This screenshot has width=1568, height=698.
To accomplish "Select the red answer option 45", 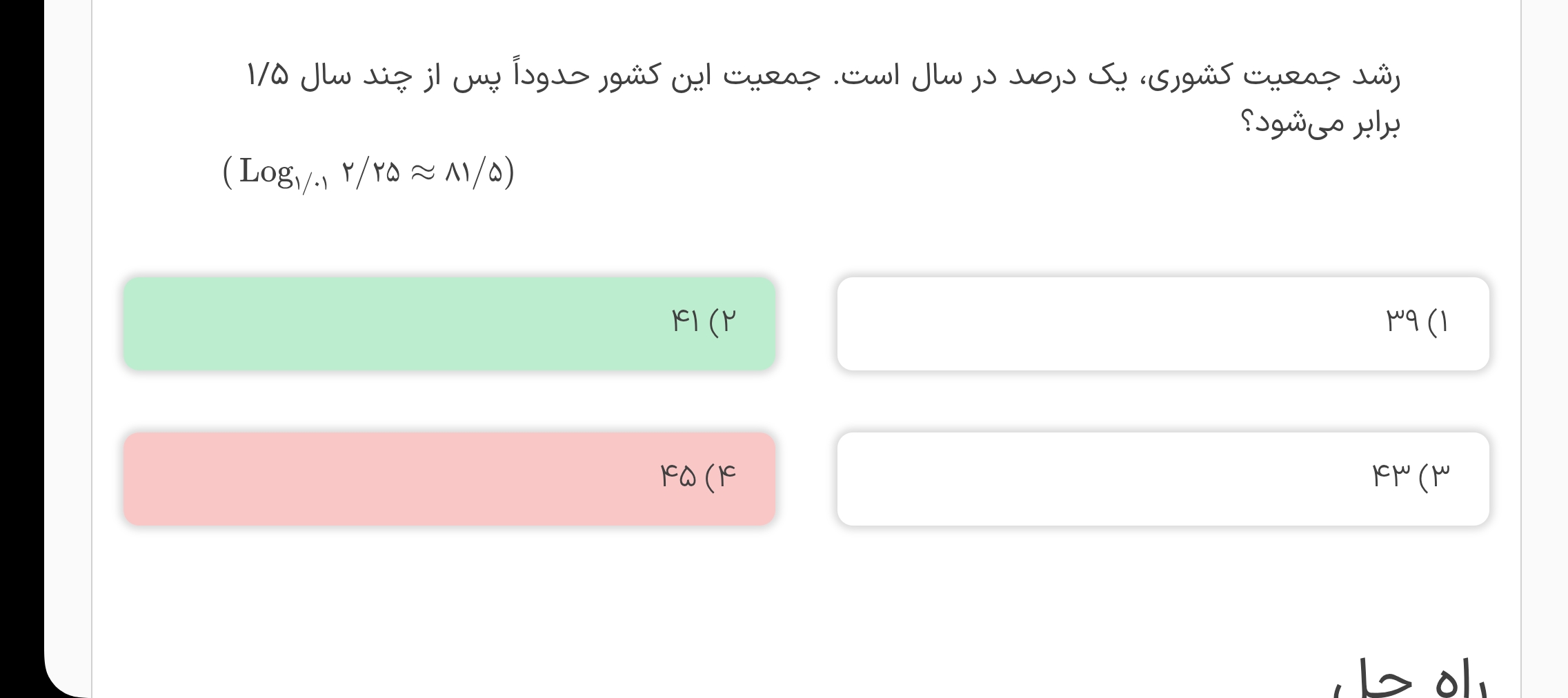I will point(449,479).
